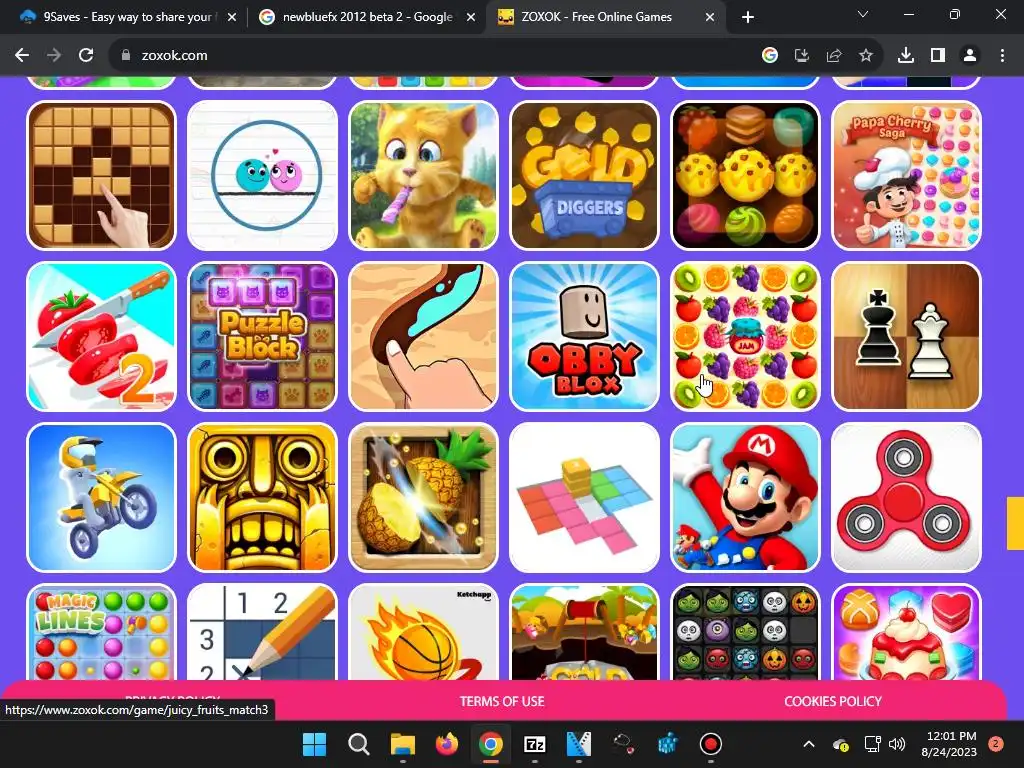
Task: Launch the Talking Ginger cat game
Action: 423,175
